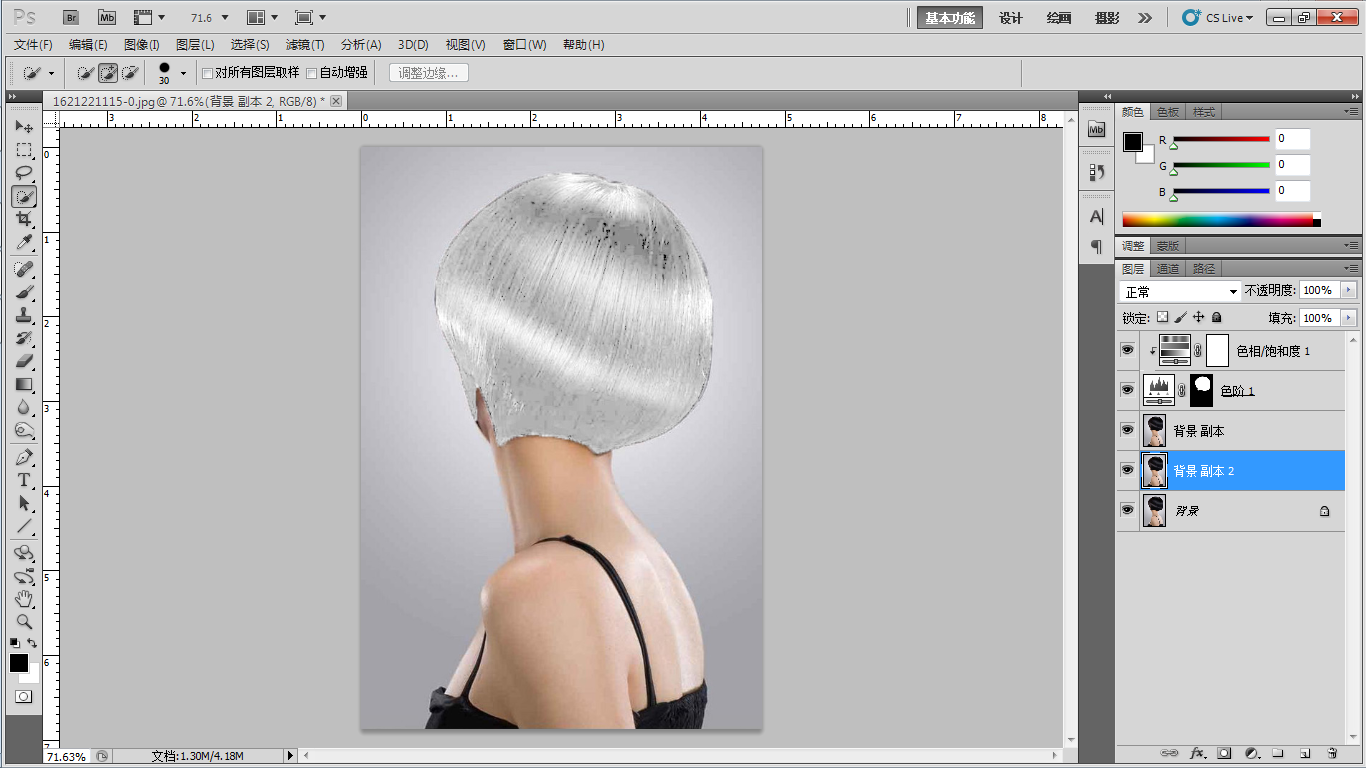The image size is (1366, 768).
Task: Create a new layer from Layers panel footer
Action: point(1305,753)
